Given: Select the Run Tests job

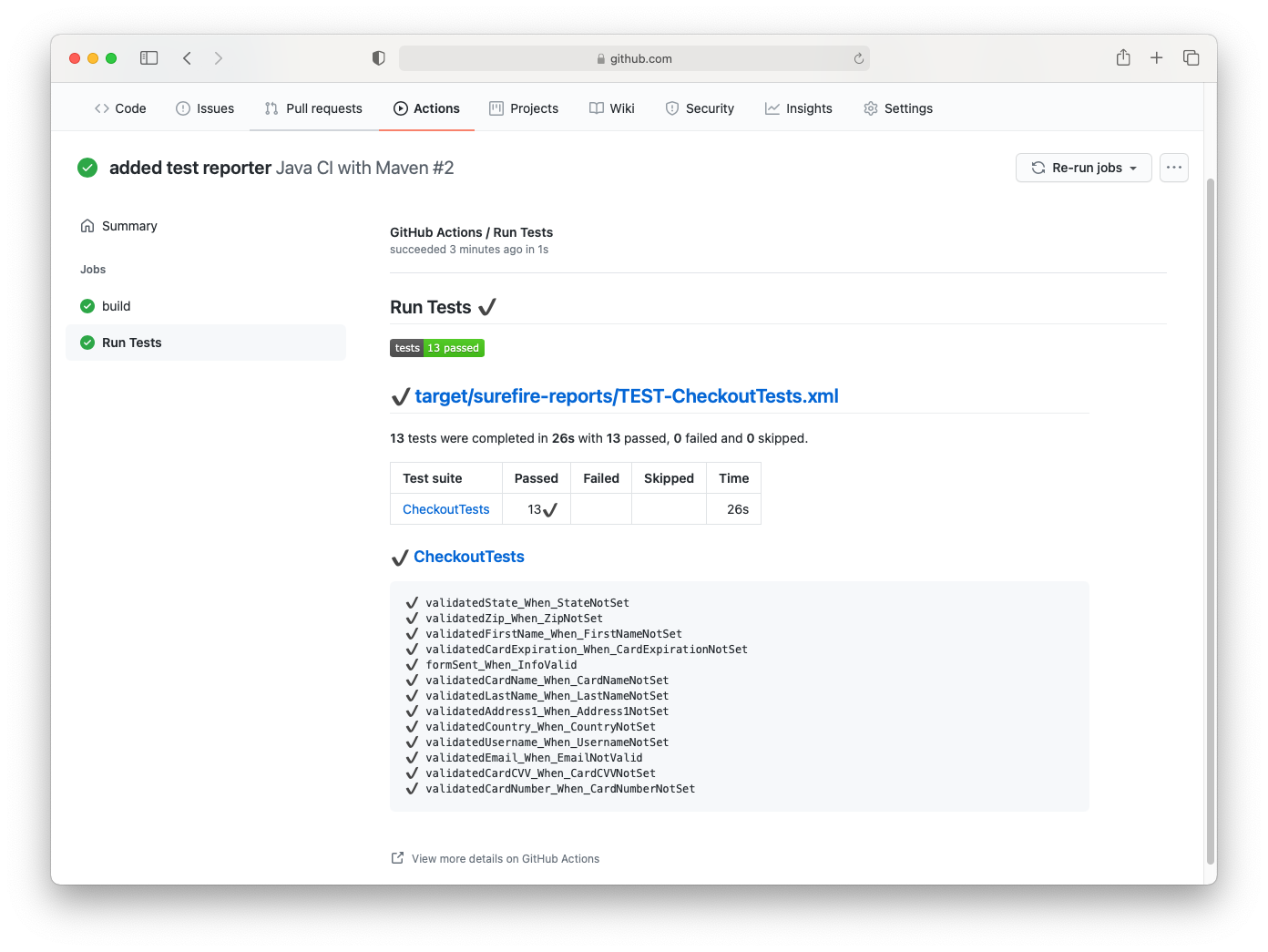Looking at the screenshot, I should [206, 343].
